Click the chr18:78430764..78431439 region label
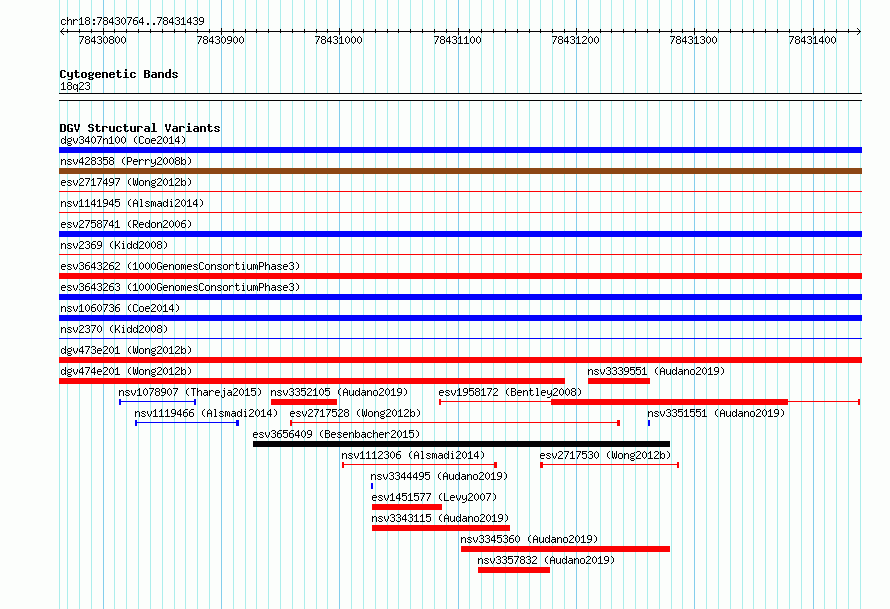Screen dimensions: 890x609 pyautogui.click(x=132, y=21)
